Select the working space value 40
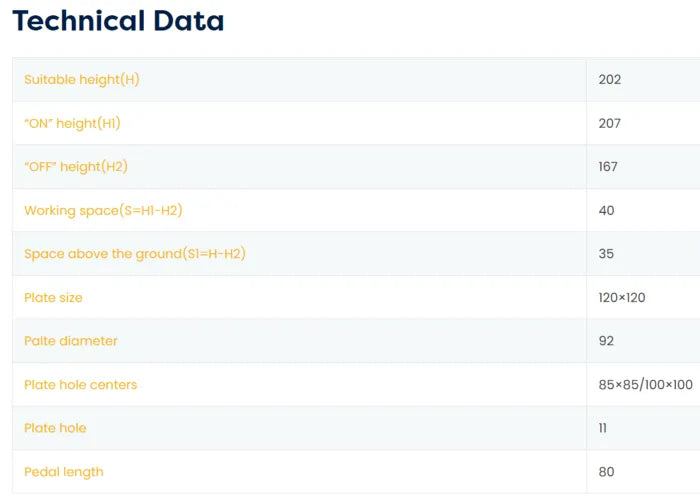The height and width of the screenshot is (503, 700). [x=606, y=210]
